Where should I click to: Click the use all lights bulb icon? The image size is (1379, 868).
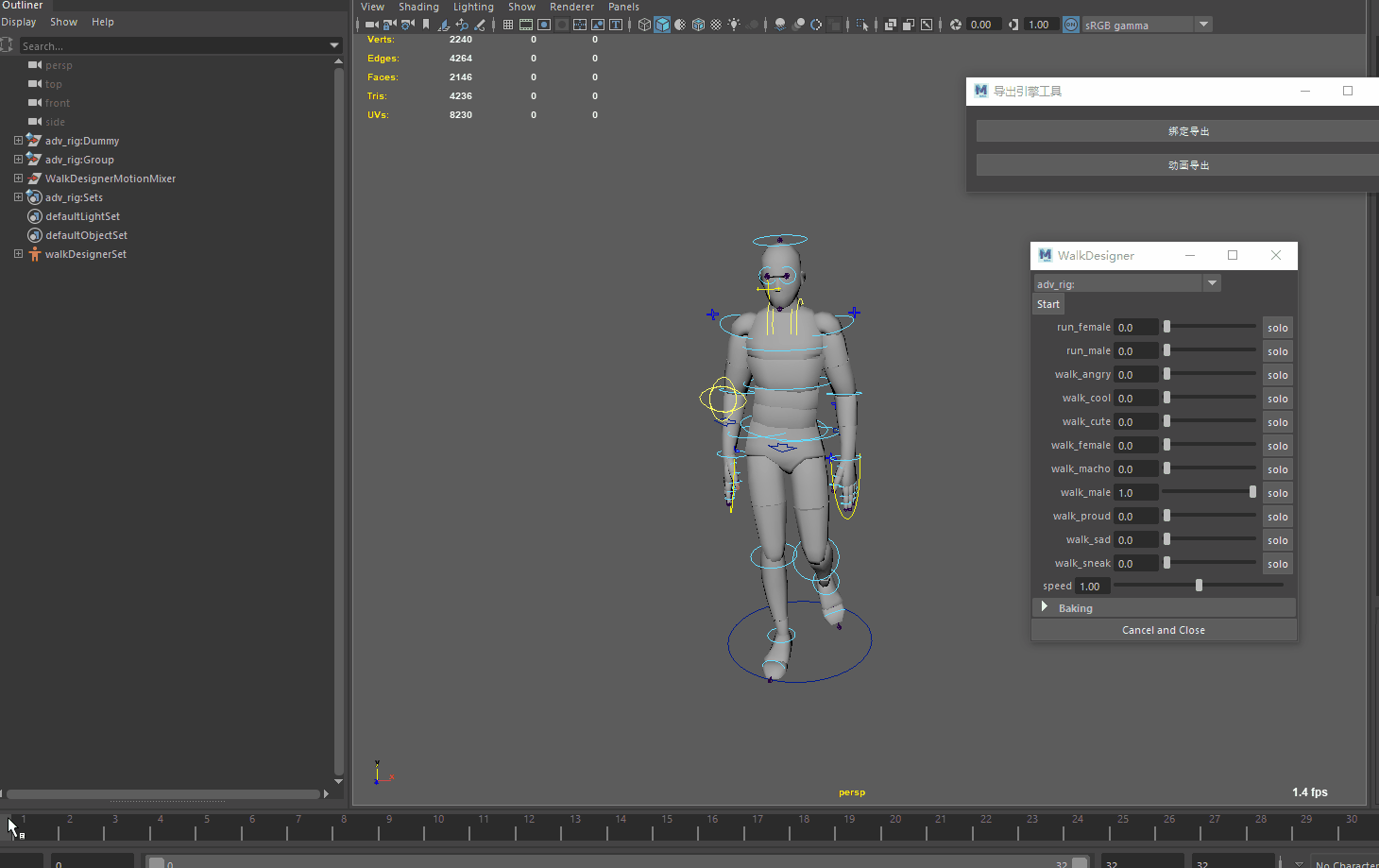click(734, 25)
